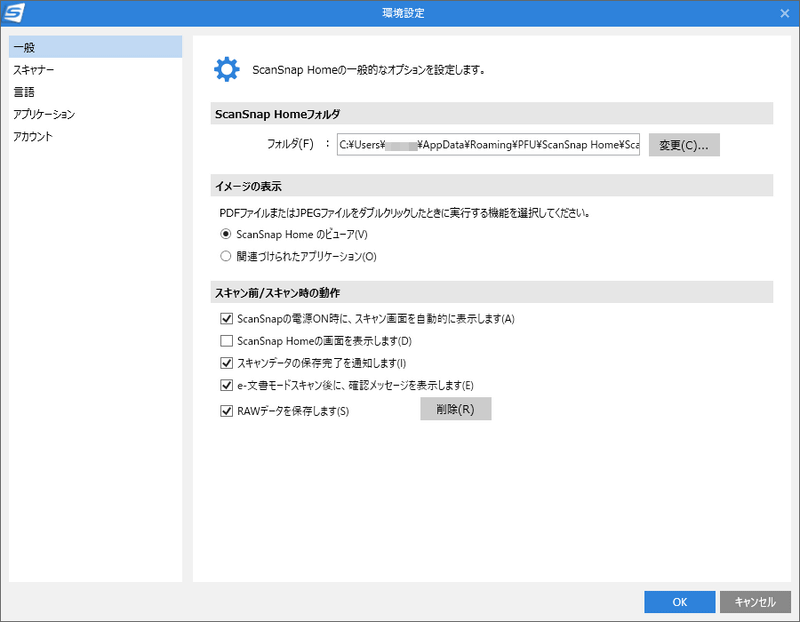
Task: Click the blue gear settings icon
Action: tap(226, 68)
